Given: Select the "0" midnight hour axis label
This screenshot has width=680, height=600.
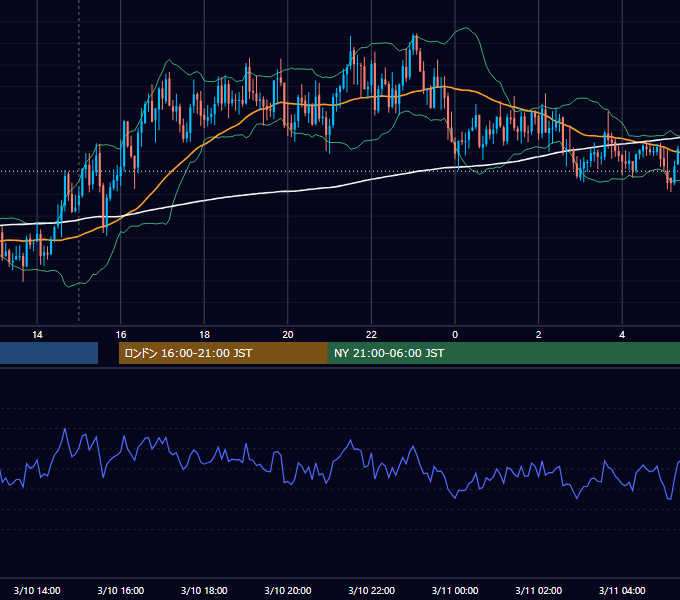Looking at the screenshot, I should point(455,335).
